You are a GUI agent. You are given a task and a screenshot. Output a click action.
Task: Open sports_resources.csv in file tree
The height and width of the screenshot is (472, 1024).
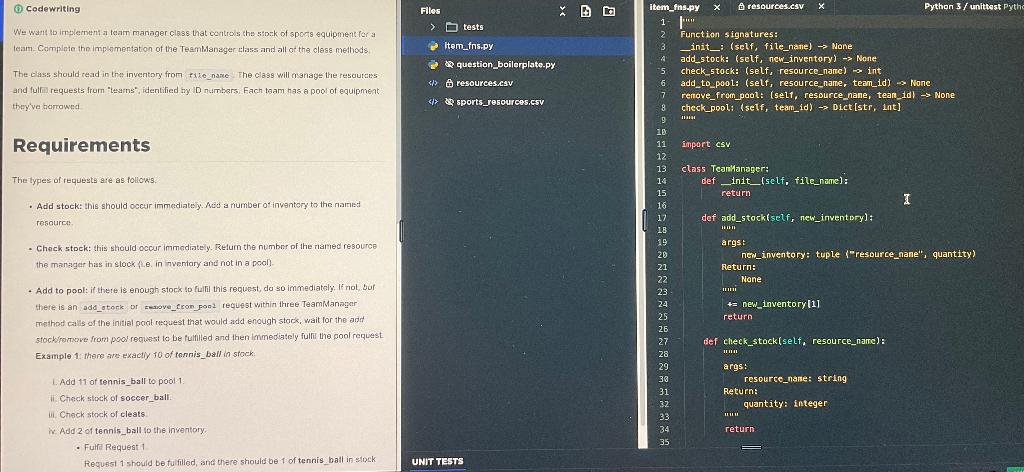coord(500,102)
